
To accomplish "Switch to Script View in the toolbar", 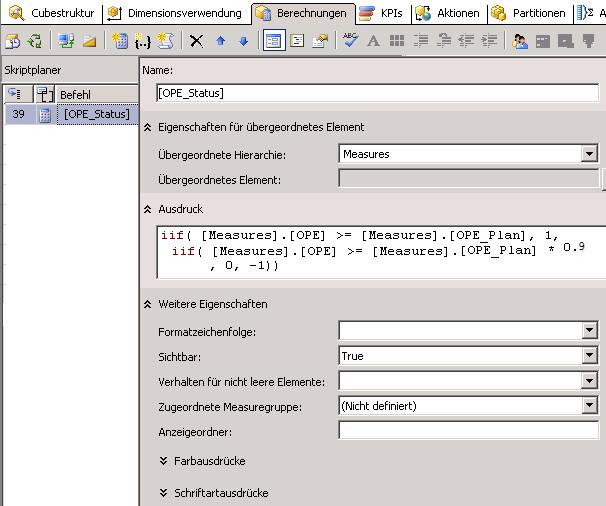I will (297, 41).
